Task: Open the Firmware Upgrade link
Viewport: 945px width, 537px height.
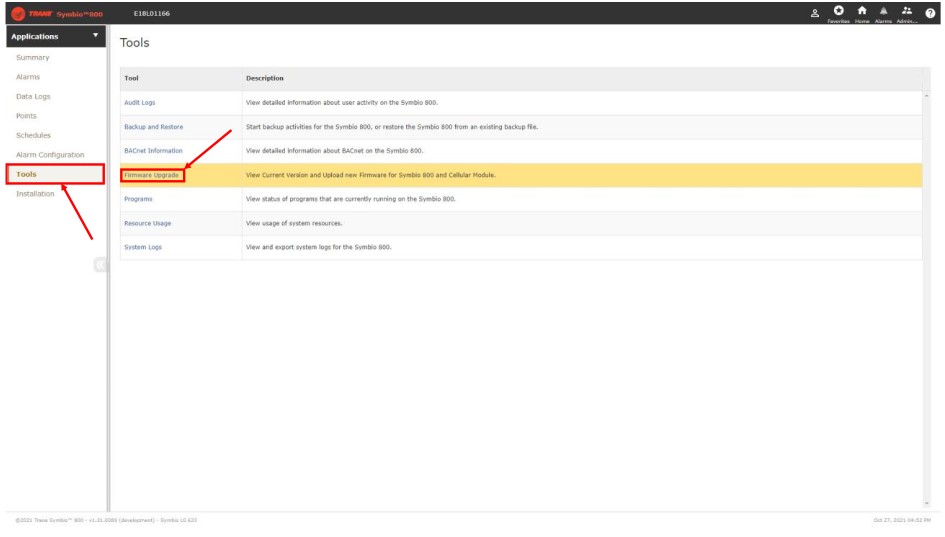Action: (151, 175)
